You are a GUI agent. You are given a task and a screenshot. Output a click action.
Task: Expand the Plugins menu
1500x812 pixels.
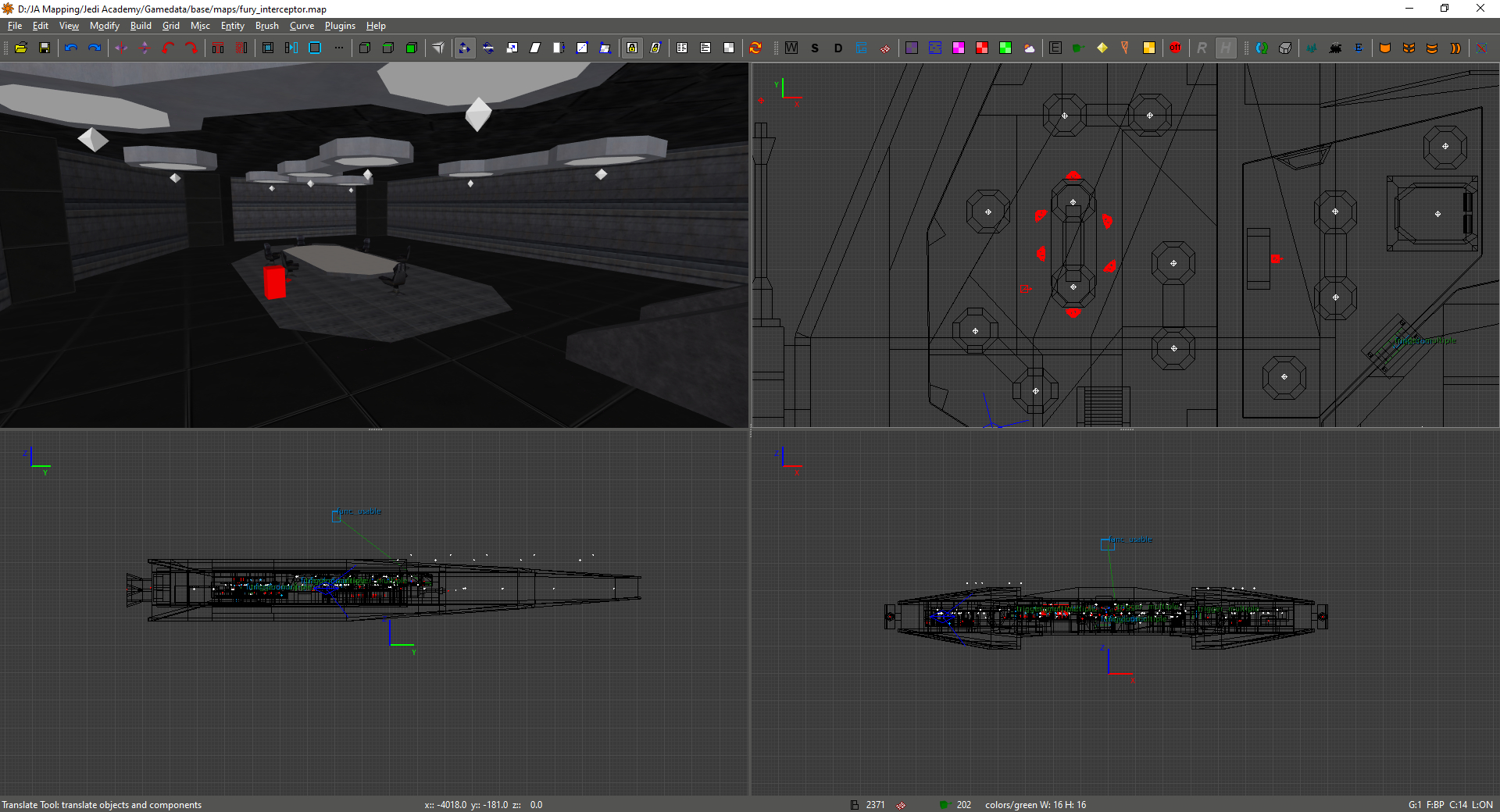(340, 26)
